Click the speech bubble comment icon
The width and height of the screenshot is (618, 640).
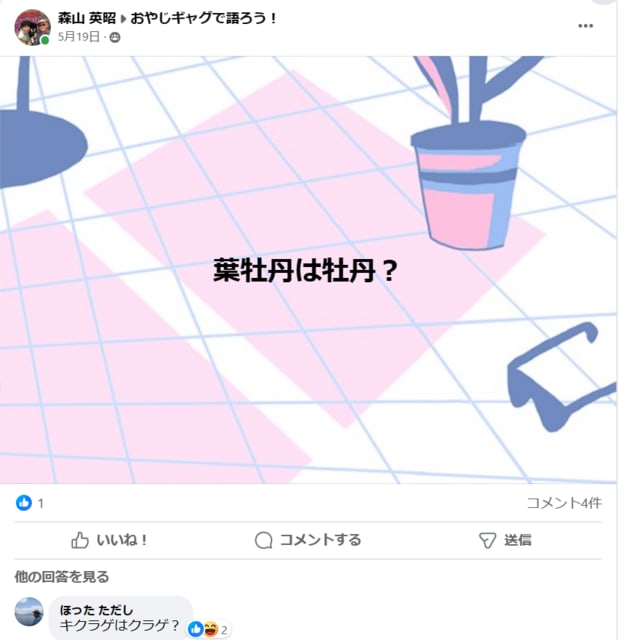pos(263,540)
